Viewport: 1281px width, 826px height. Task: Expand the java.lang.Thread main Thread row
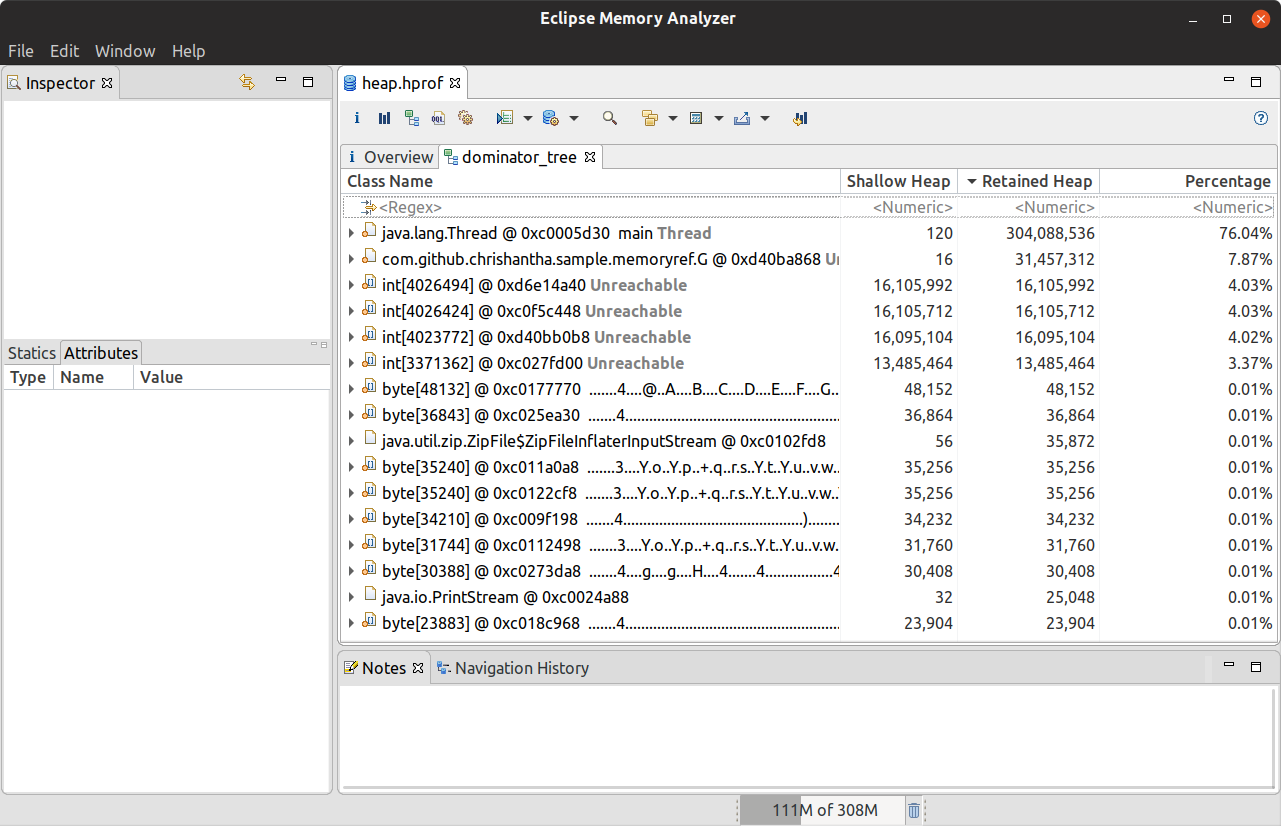pos(352,232)
